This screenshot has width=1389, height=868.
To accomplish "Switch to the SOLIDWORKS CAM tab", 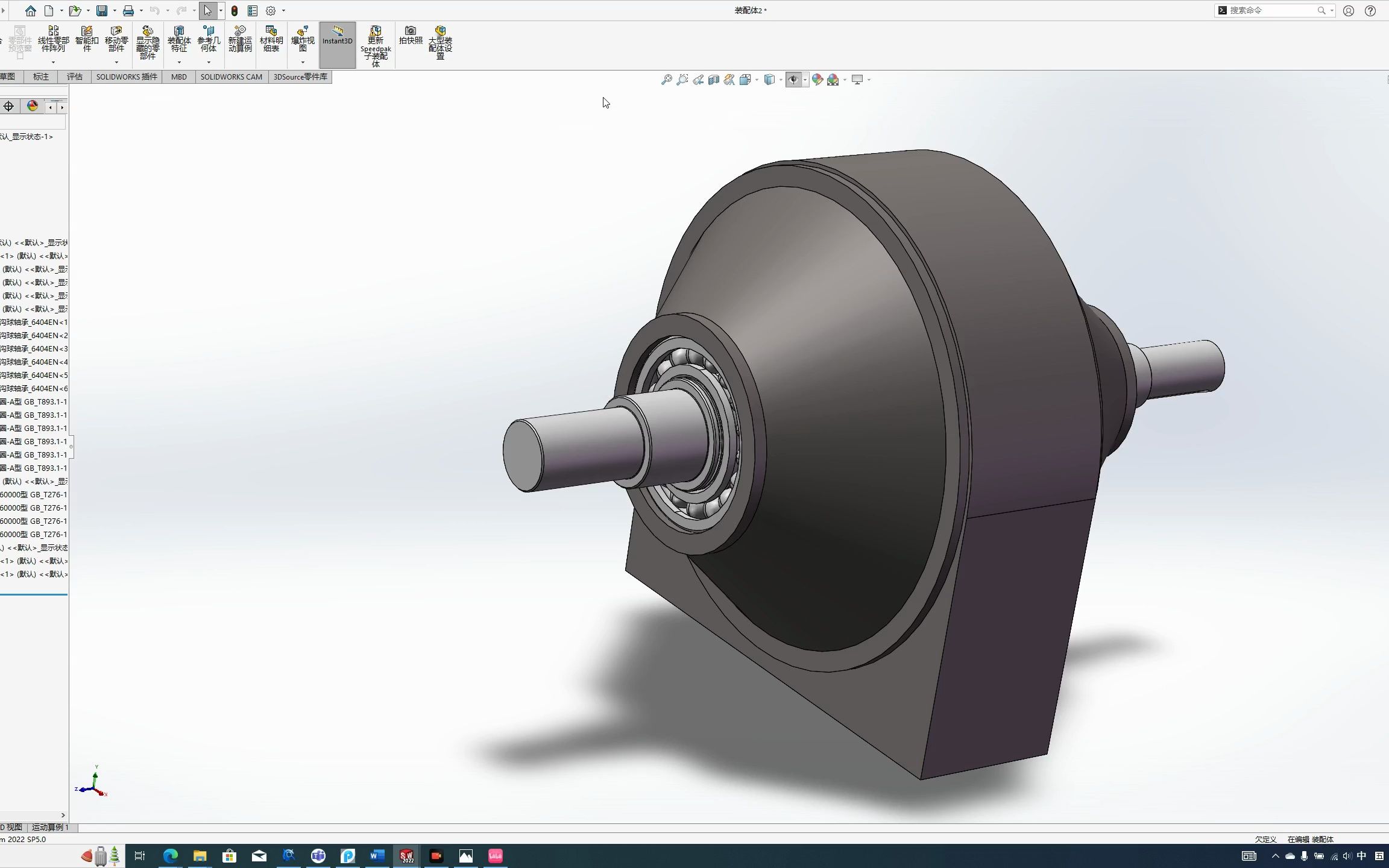I will click(x=231, y=77).
